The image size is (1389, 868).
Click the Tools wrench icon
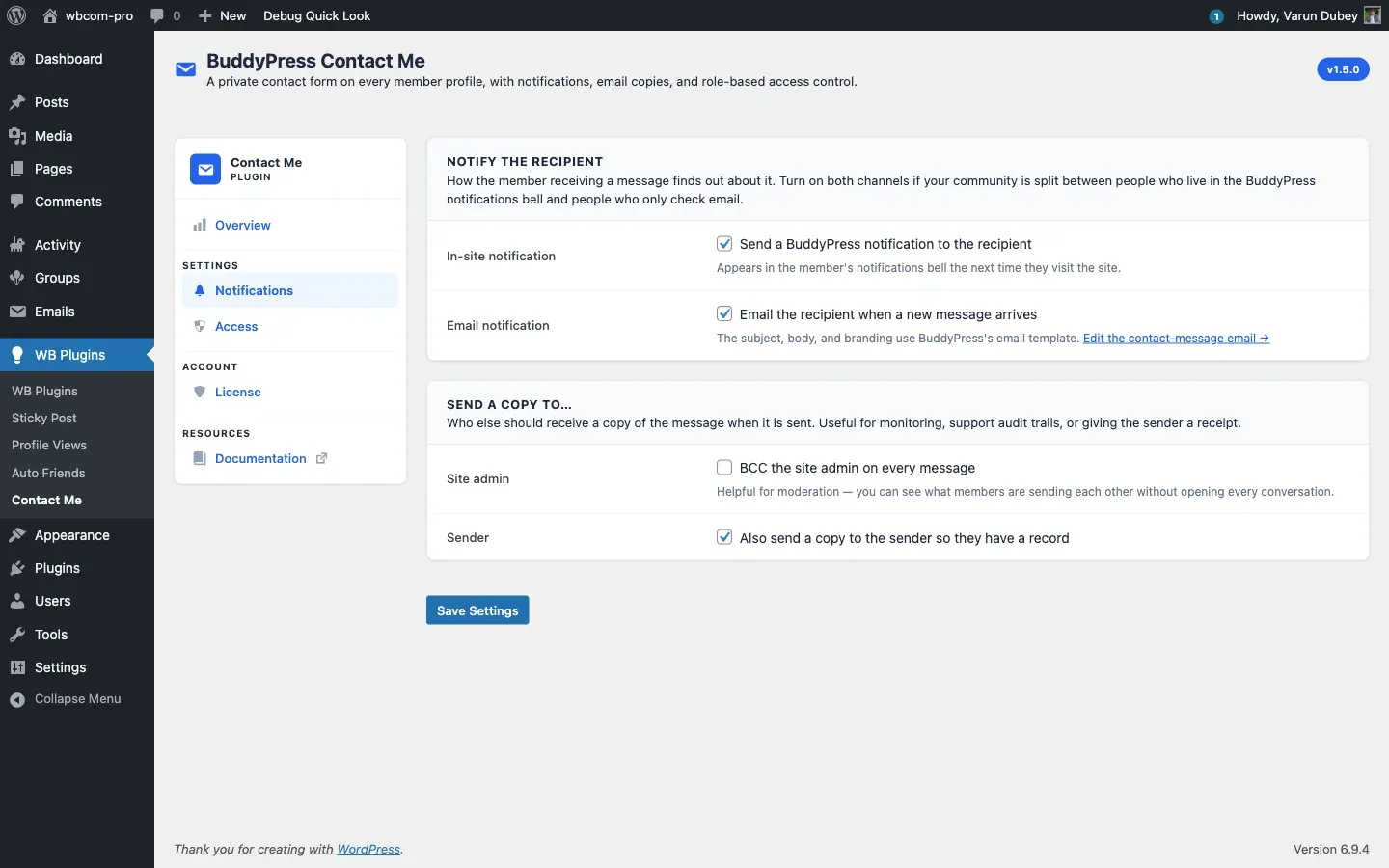pyautogui.click(x=17, y=635)
